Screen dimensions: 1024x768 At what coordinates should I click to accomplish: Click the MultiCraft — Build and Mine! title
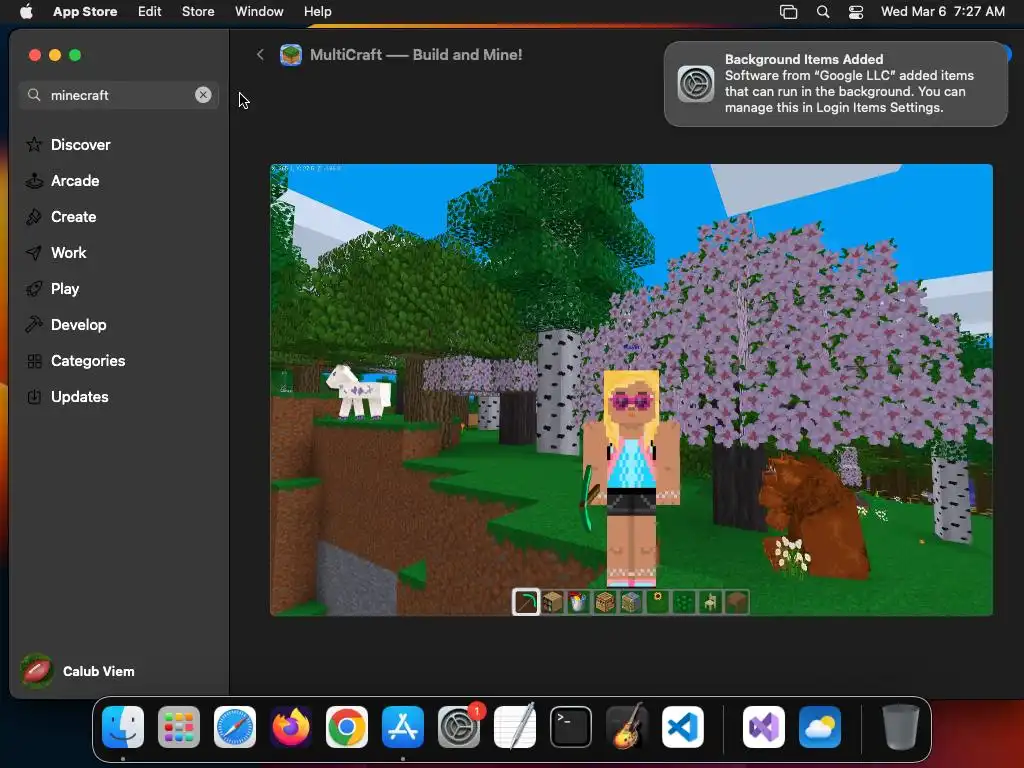coord(416,55)
